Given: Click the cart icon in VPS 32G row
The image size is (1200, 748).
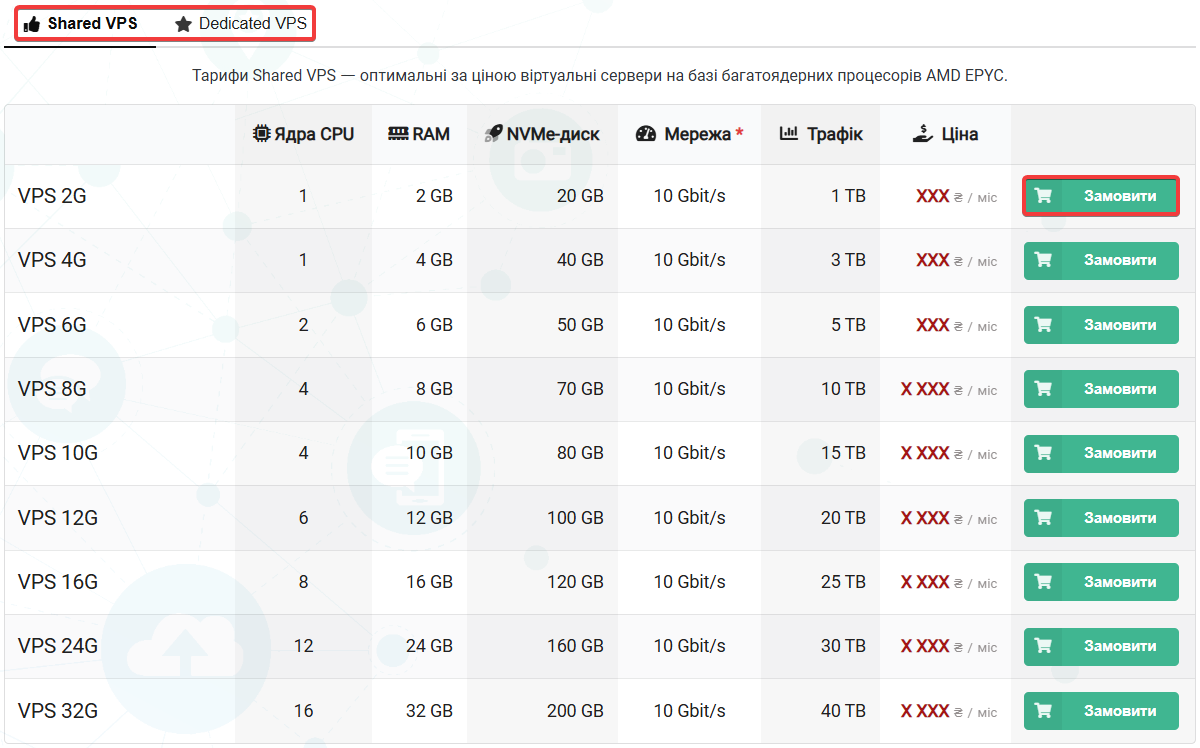Looking at the screenshot, I should click(1043, 711).
